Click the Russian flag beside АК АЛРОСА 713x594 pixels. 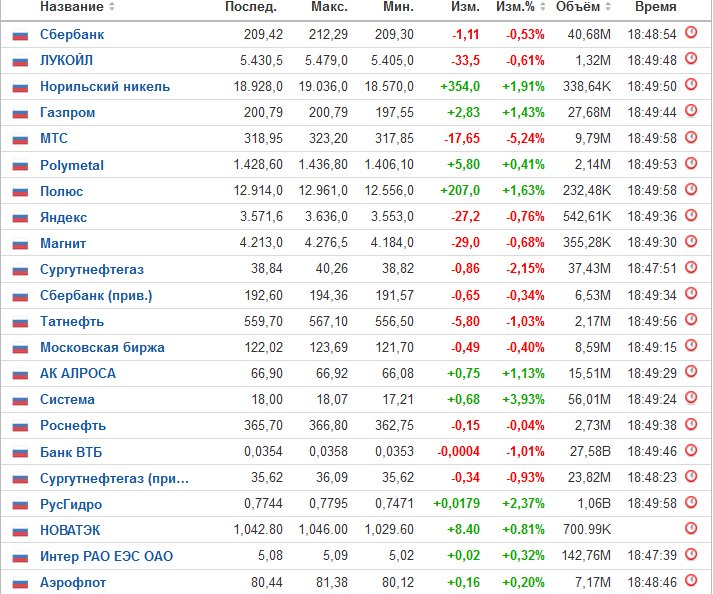(x=20, y=375)
